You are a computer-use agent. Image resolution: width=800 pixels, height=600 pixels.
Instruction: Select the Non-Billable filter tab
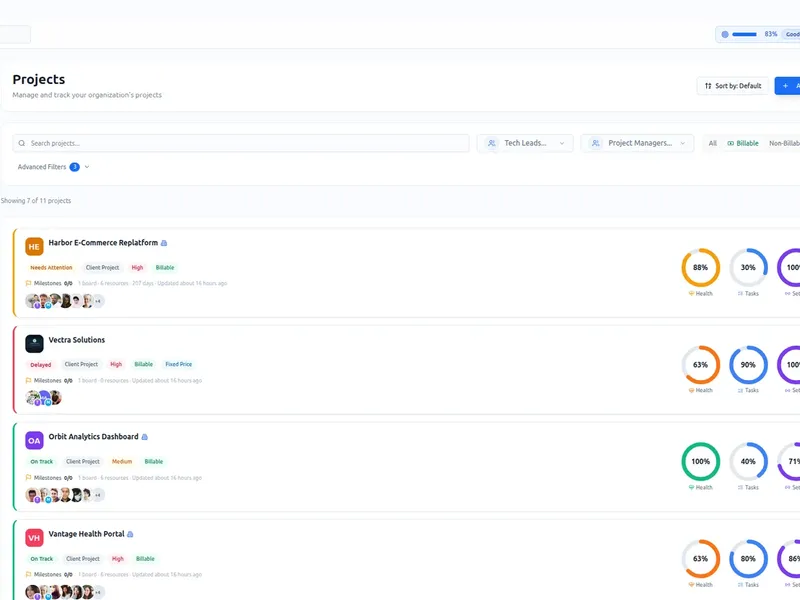click(x=784, y=143)
